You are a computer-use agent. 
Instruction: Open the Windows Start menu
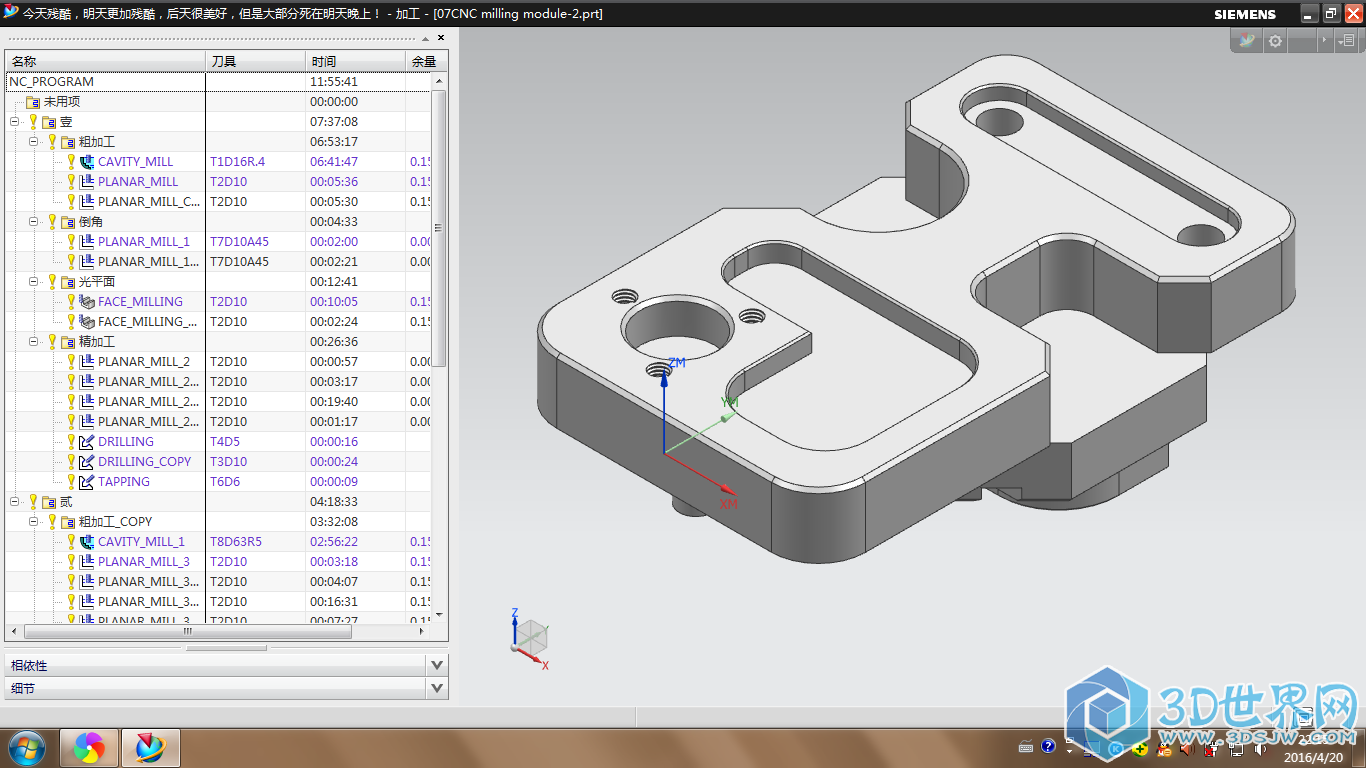26,747
